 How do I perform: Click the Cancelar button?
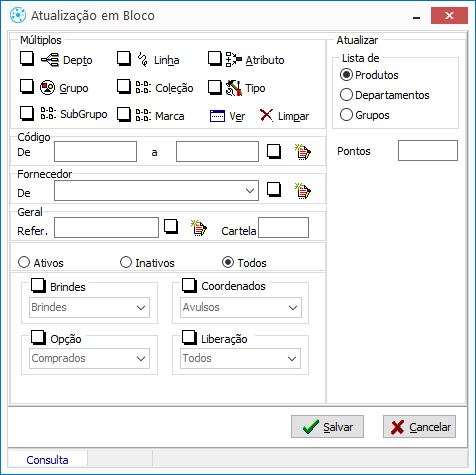coord(419,427)
